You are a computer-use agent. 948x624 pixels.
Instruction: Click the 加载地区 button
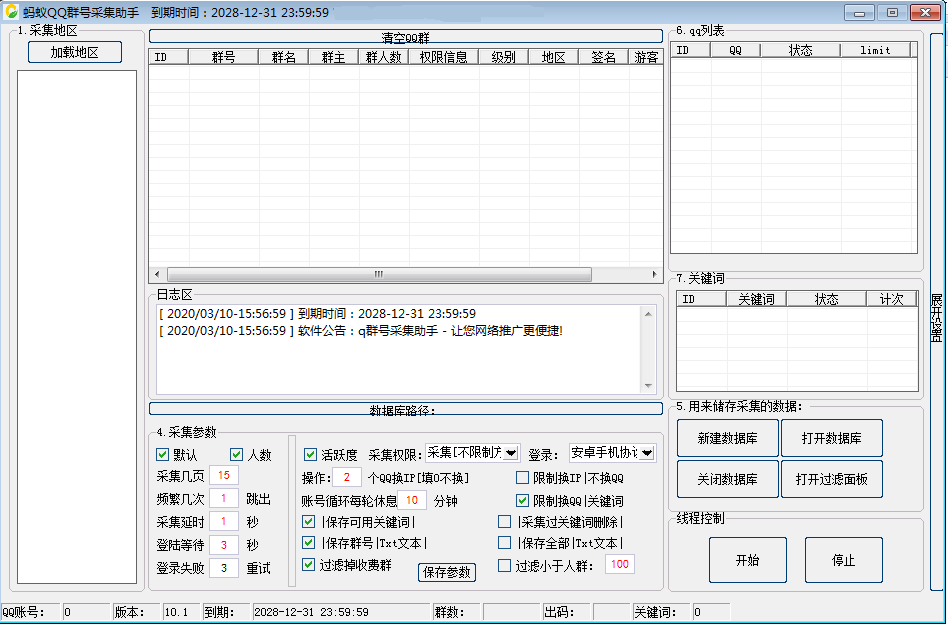pos(74,52)
